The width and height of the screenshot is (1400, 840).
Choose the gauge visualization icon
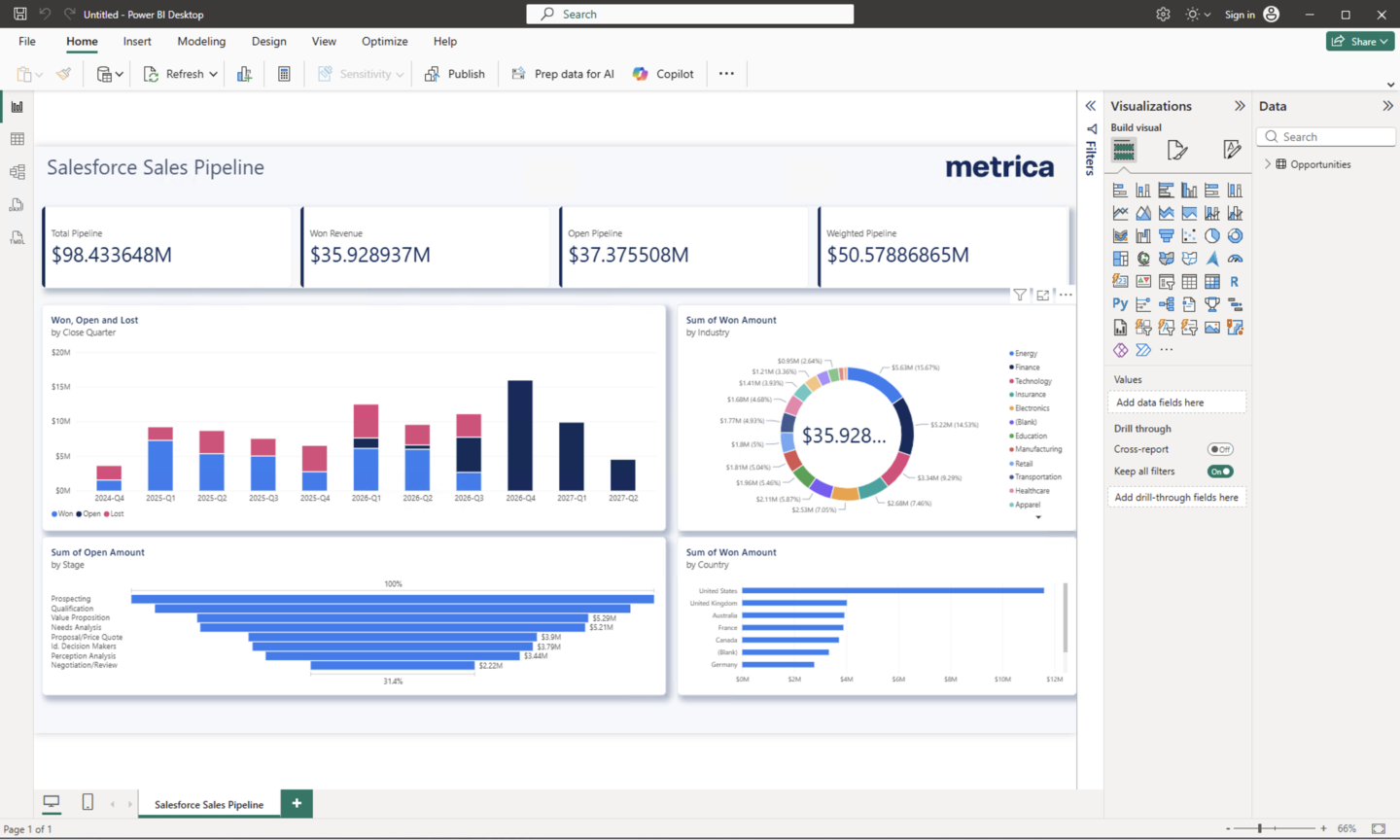pos(1235,259)
